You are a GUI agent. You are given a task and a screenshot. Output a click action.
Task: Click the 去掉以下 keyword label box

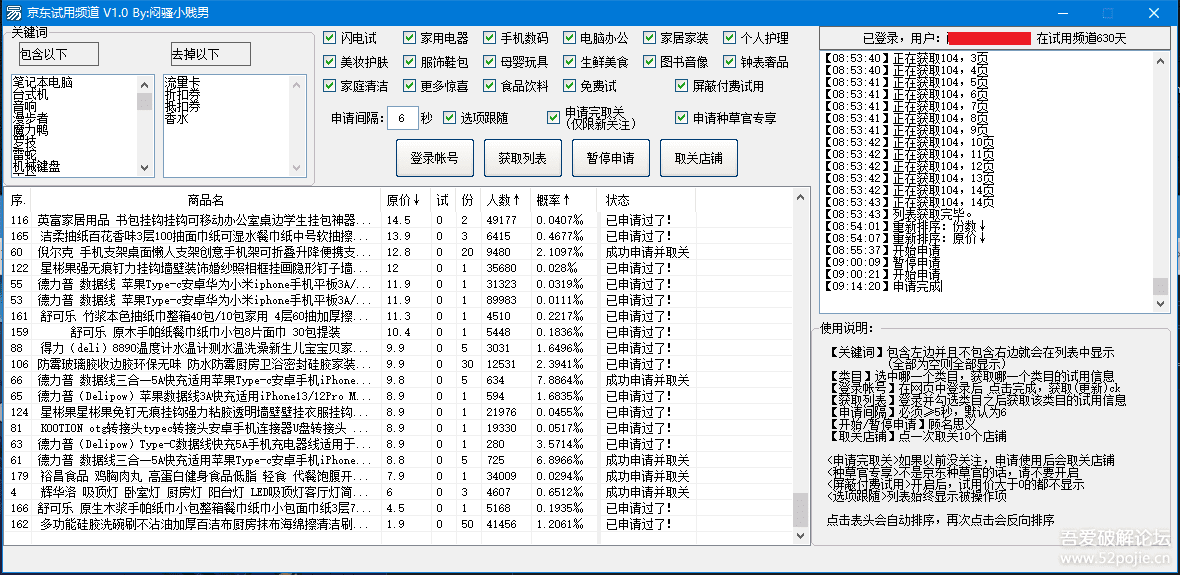[x=211, y=54]
